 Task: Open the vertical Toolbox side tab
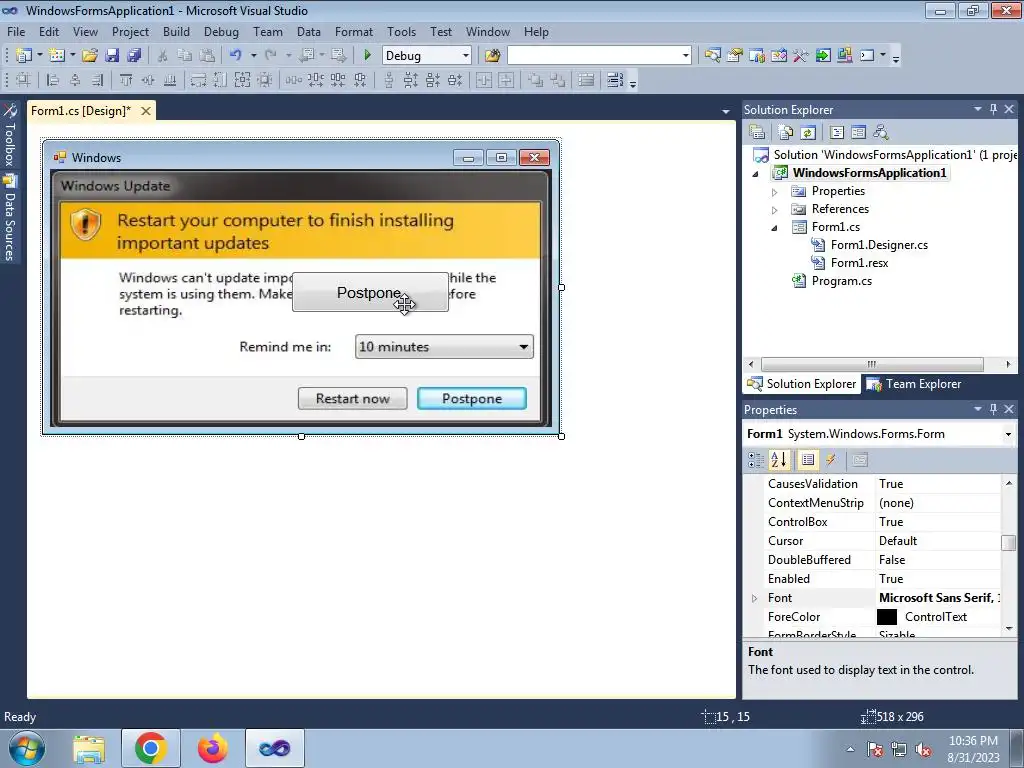click(x=10, y=136)
